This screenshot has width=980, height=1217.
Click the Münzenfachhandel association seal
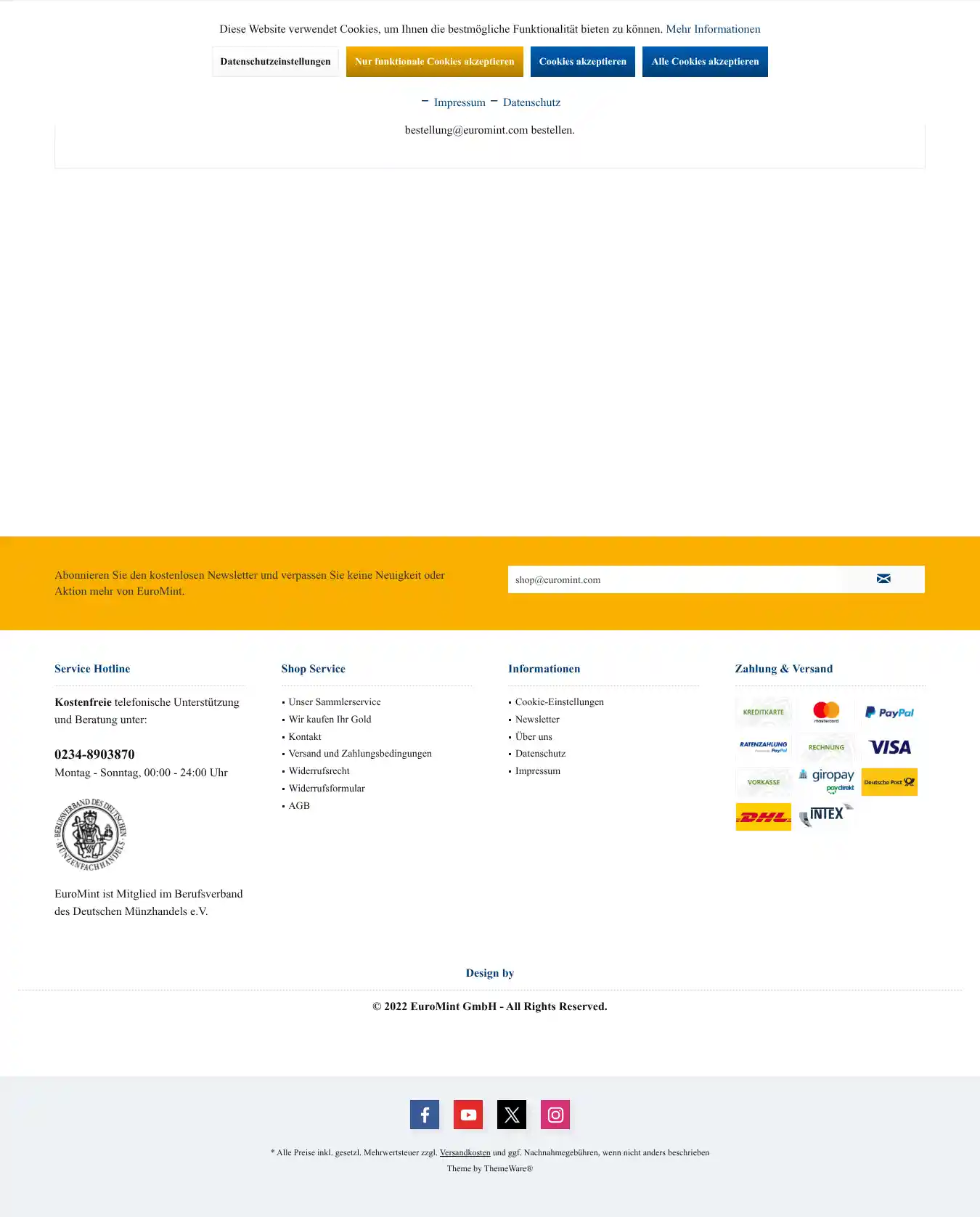[x=91, y=834]
